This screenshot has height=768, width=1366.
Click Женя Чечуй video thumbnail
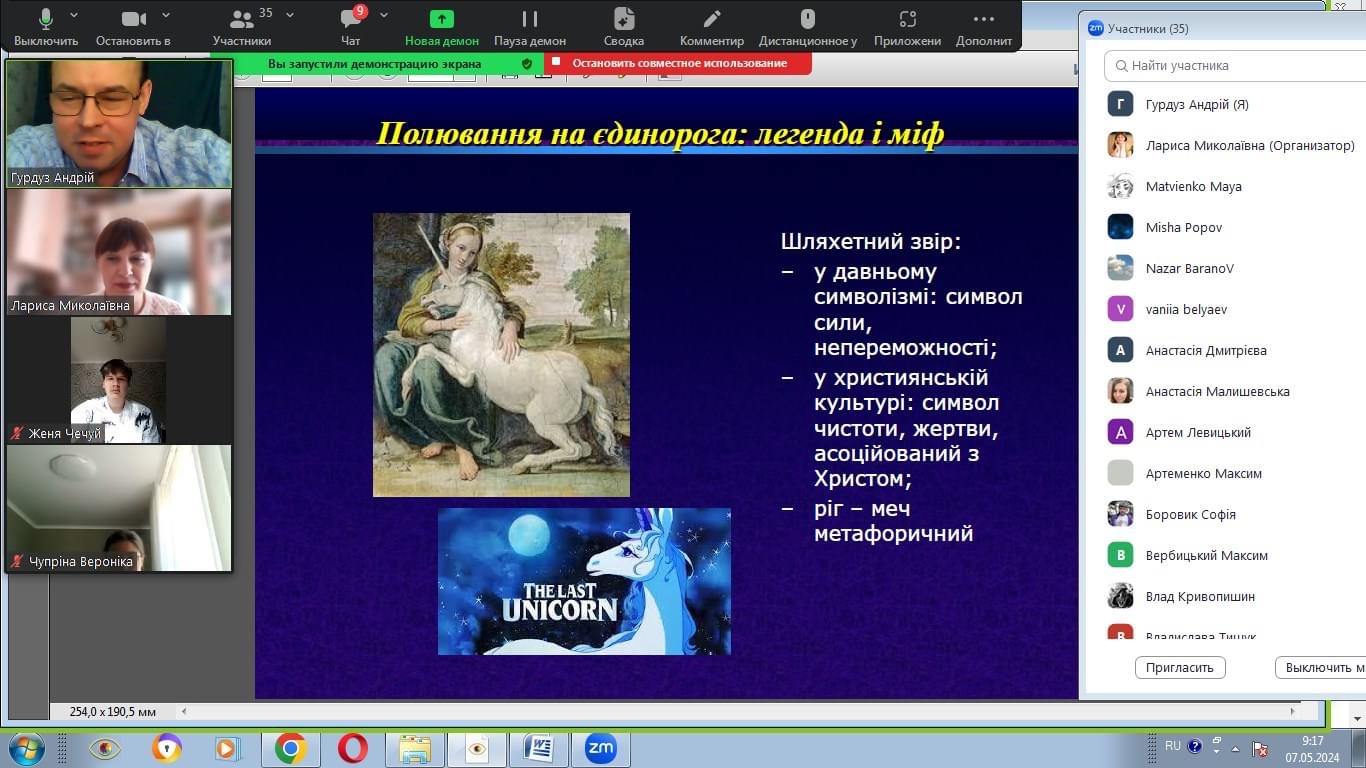point(119,380)
